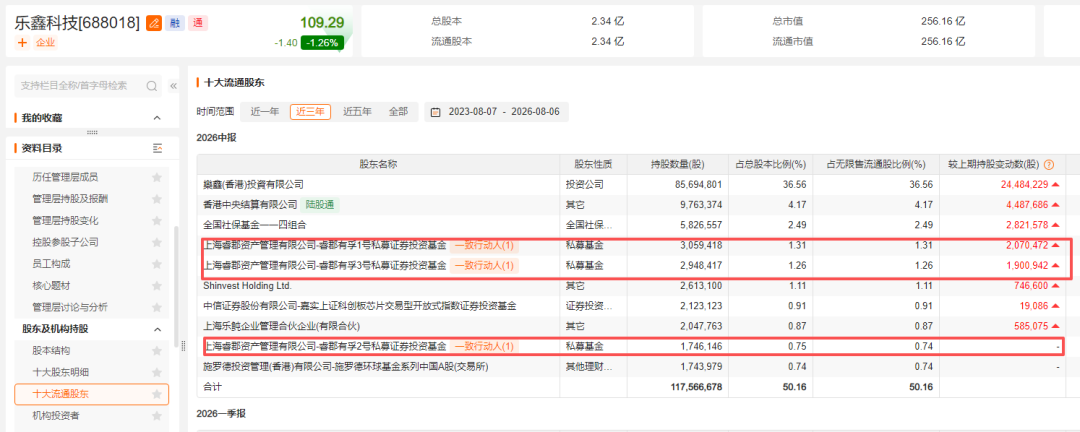Click 一致行动人(1) tag for 睿郡有孚3号
1080x432 pixels.
coord(484,266)
